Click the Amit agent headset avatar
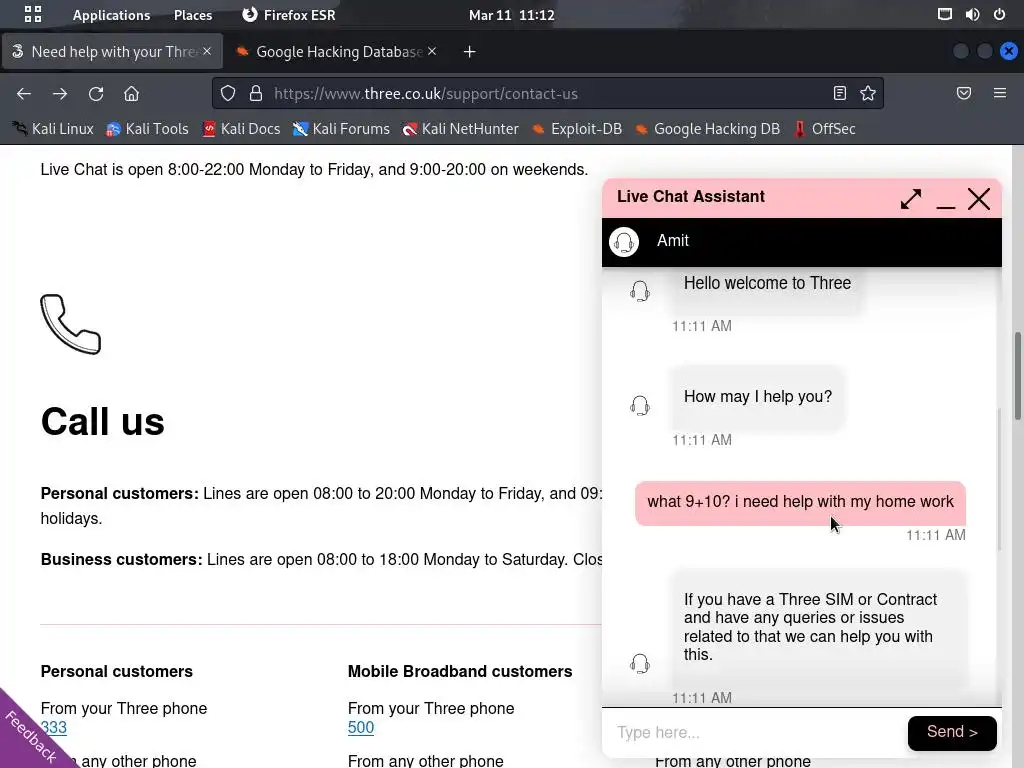Screen dimensions: 1024x768 [624, 242]
